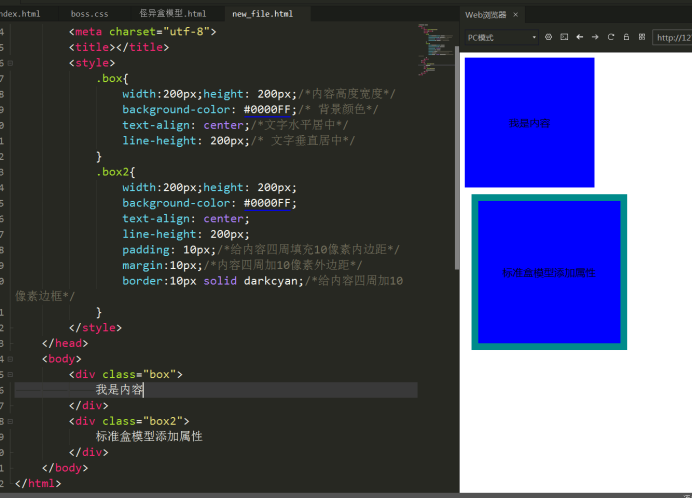Switch to the boss.css tab
The width and height of the screenshot is (692, 498).
(x=89, y=14)
